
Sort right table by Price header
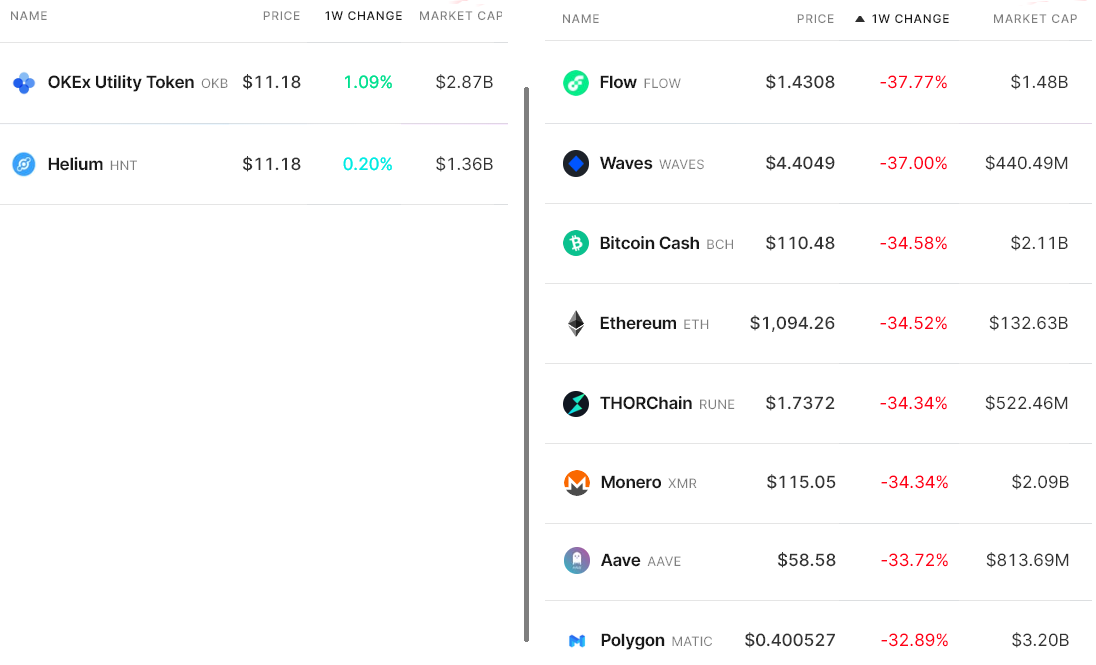click(x=815, y=19)
